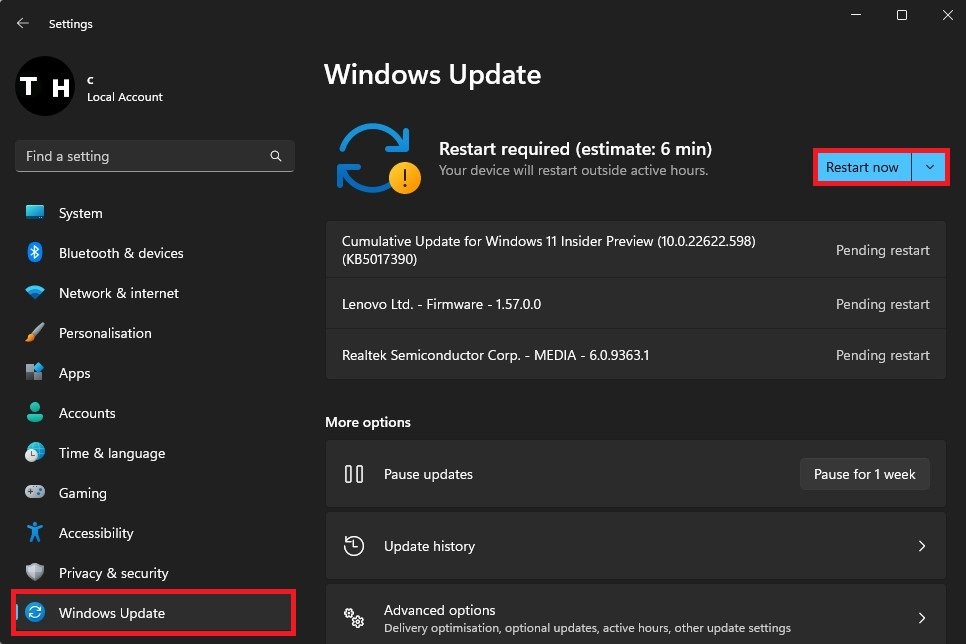Click the search magnifier icon
The image size is (966, 644).
tap(276, 156)
